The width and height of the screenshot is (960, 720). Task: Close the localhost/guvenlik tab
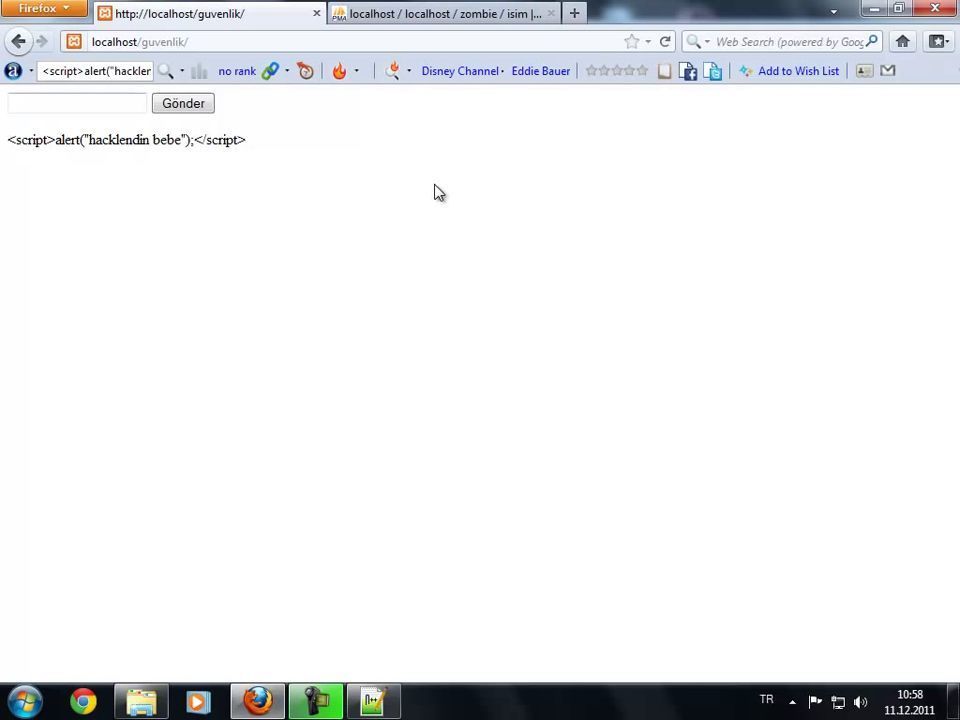click(317, 13)
